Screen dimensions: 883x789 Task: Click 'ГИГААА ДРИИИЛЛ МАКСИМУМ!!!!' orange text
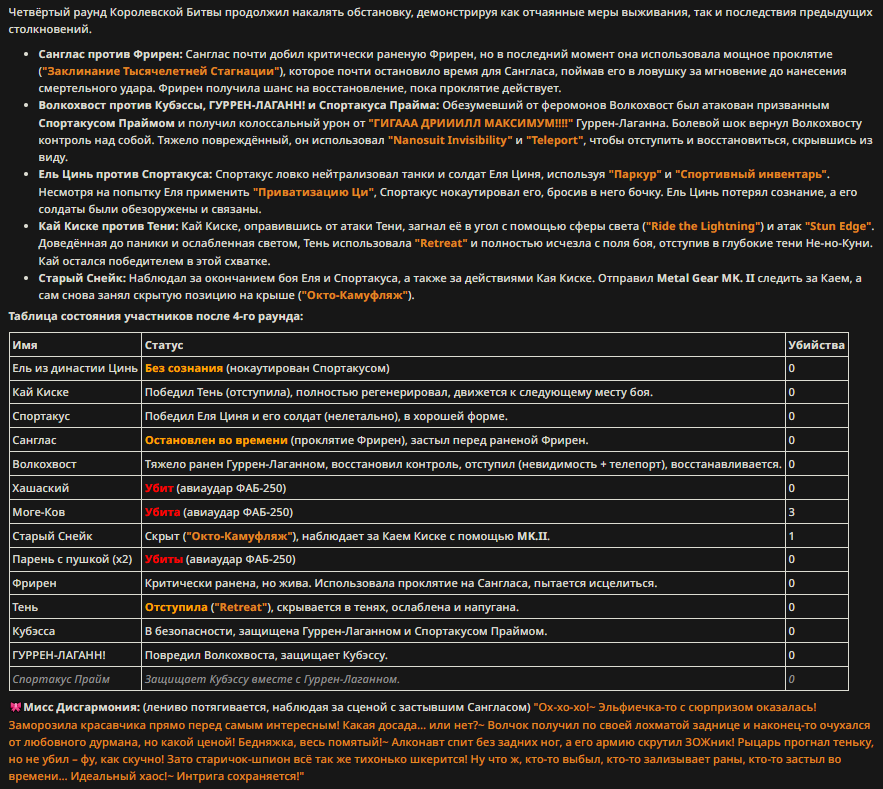[x=470, y=123]
